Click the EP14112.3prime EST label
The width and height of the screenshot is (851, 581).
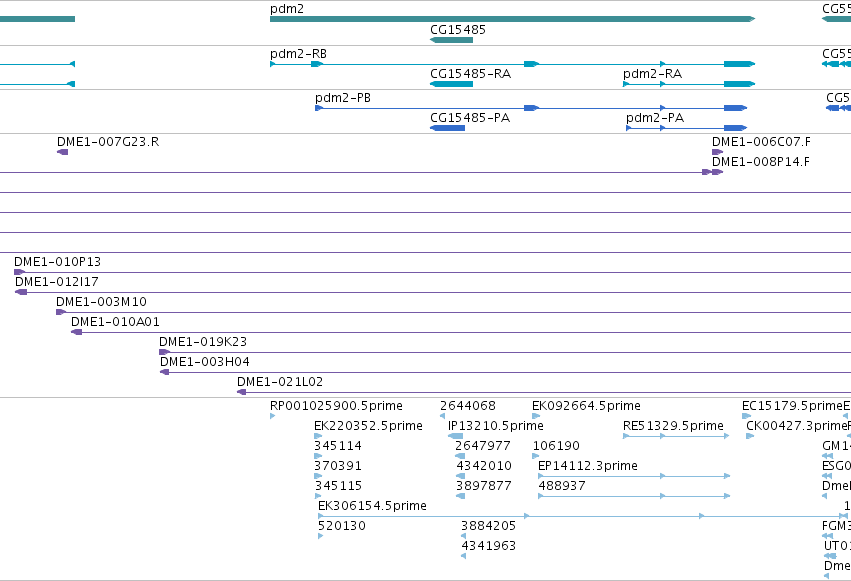(x=587, y=466)
